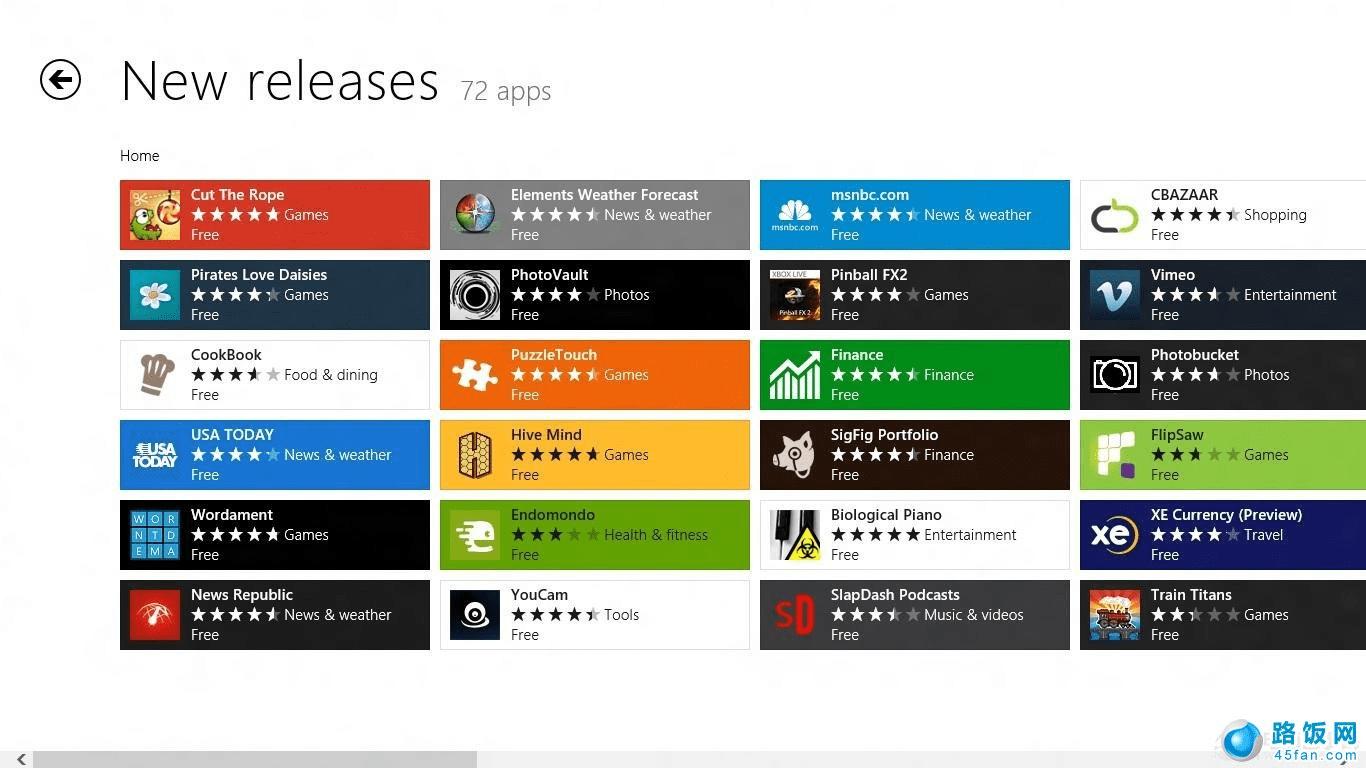Viewport: 1366px width, 768px height.
Task: Open the Home breadcrumb link
Action: point(139,155)
